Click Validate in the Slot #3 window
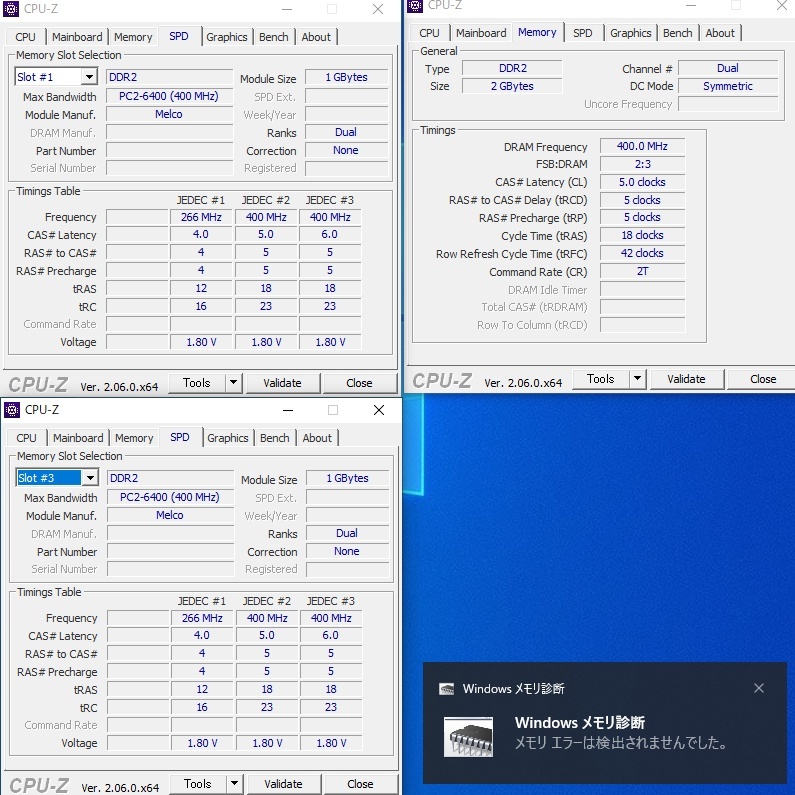Image resolution: width=795 pixels, height=795 pixels. [283, 784]
